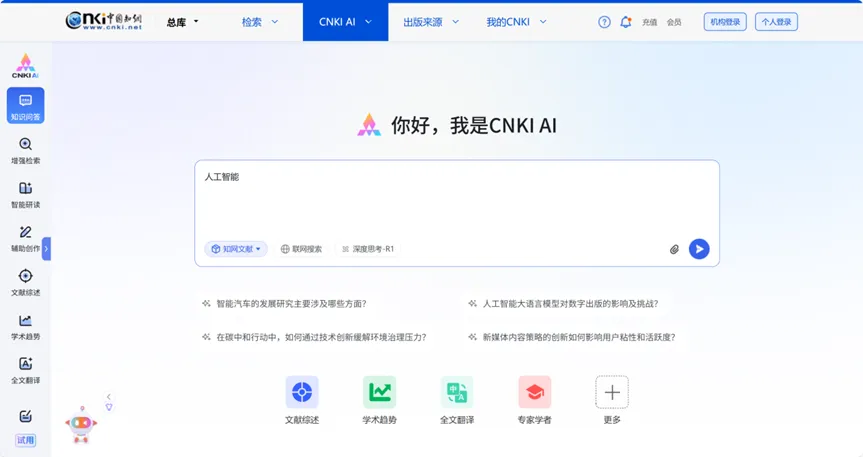Open the 智能研读 sidebar icon
The width and height of the screenshot is (863, 457).
click(25, 195)
